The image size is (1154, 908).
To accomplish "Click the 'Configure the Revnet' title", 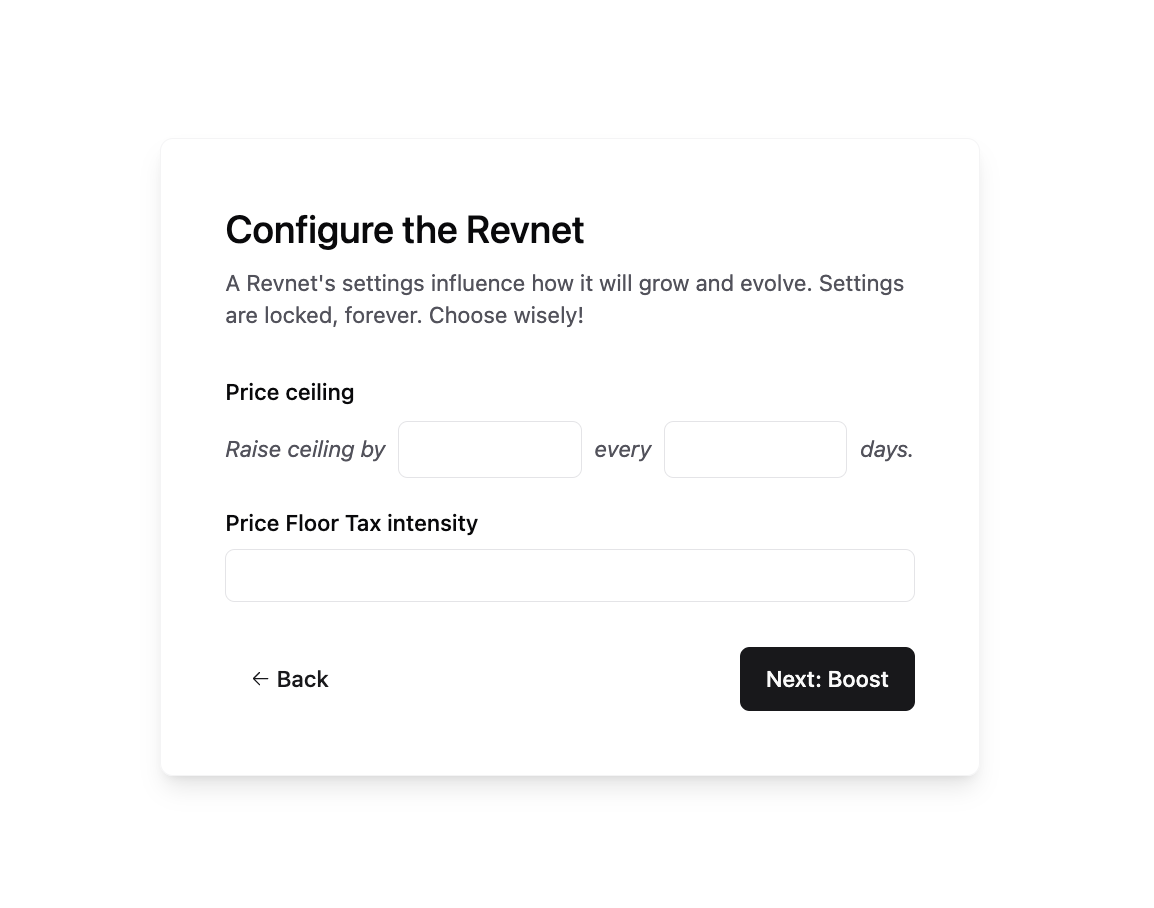I will [x=404, y=230].
